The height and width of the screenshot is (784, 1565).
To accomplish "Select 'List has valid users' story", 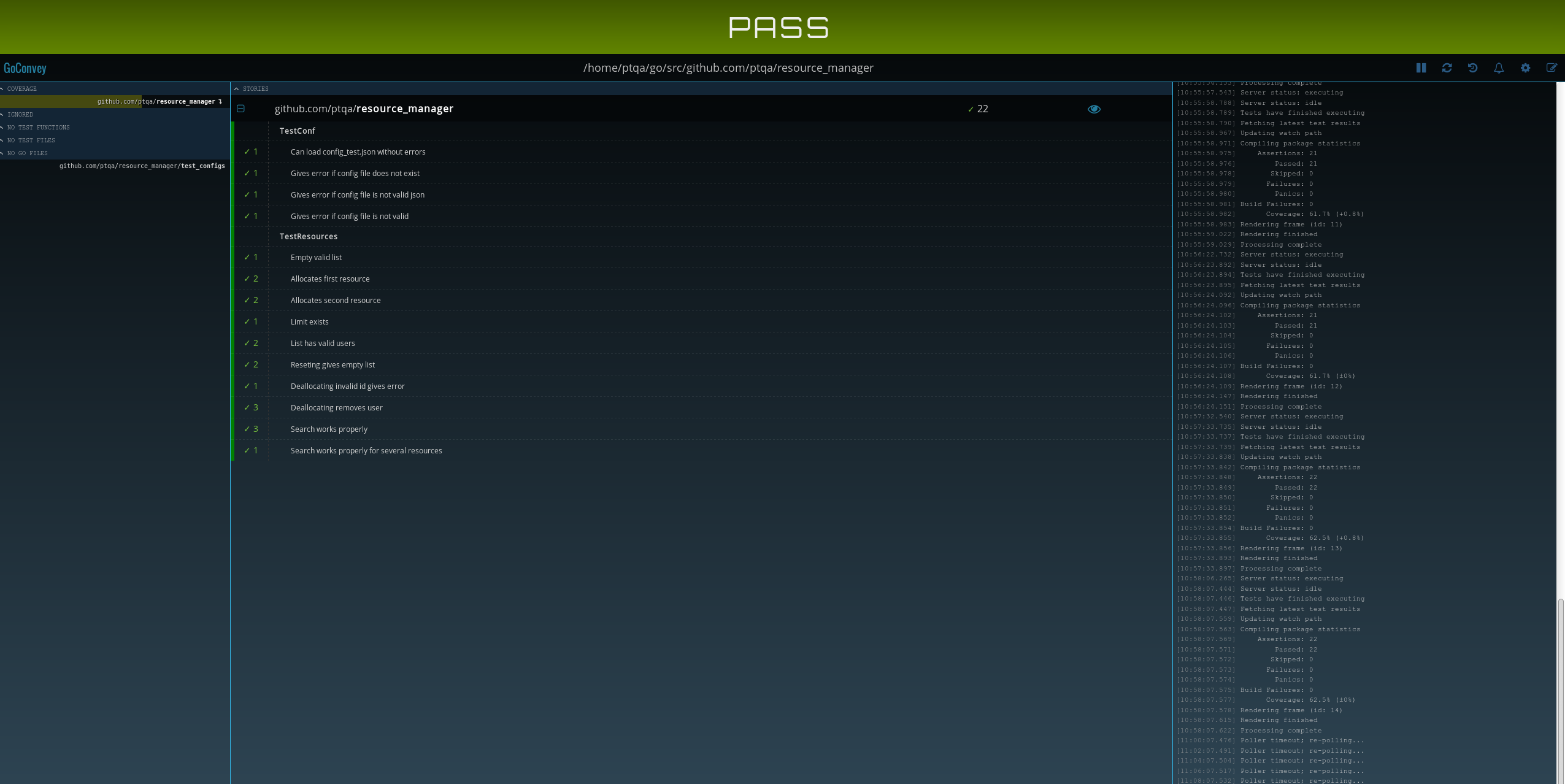I will pos(323,344).
